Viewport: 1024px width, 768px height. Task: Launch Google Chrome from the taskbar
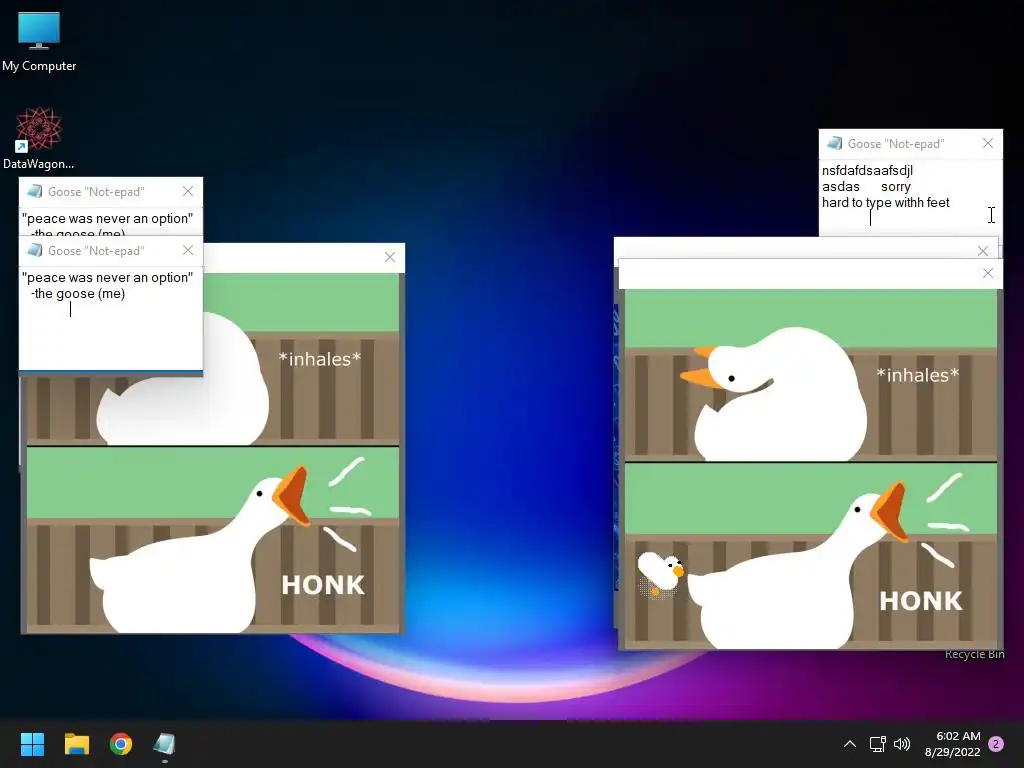click(x=121, y=744)
